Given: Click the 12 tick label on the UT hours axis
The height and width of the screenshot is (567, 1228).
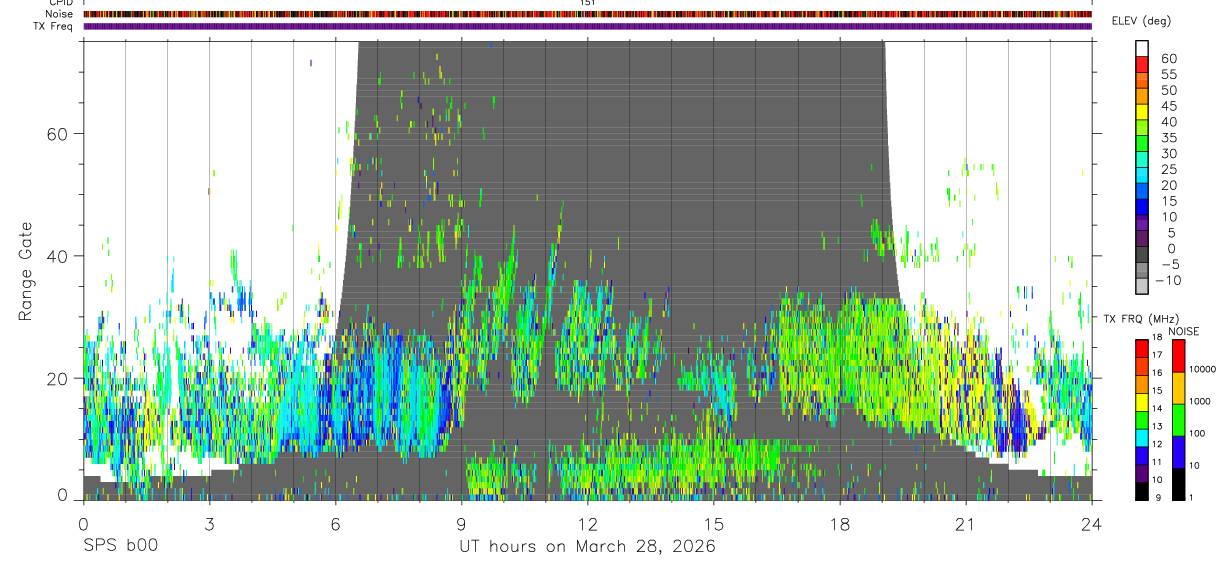Looking at the screenshot, I should (587, 524).
